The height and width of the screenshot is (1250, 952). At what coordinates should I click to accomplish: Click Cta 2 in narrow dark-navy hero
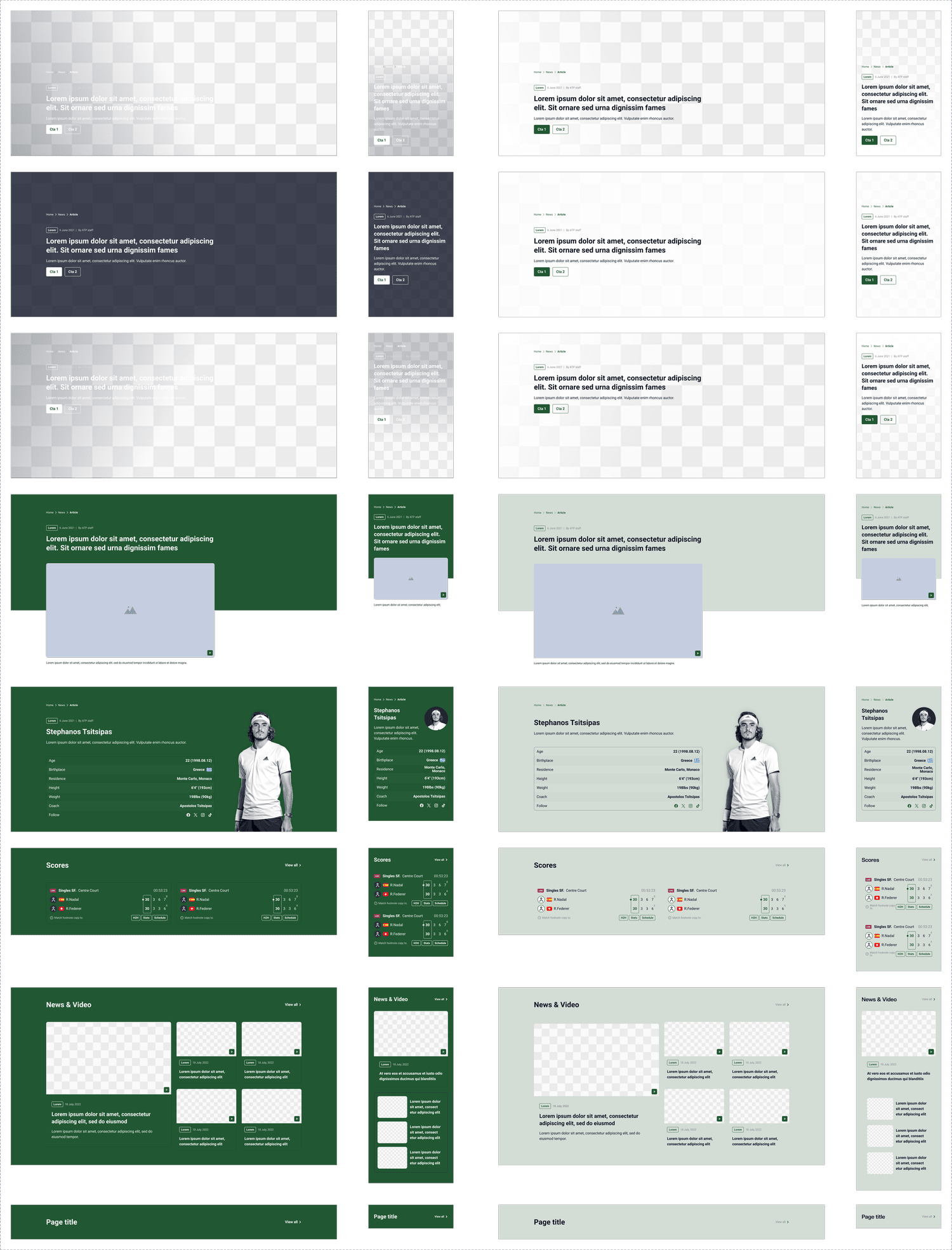coord(400,280)
